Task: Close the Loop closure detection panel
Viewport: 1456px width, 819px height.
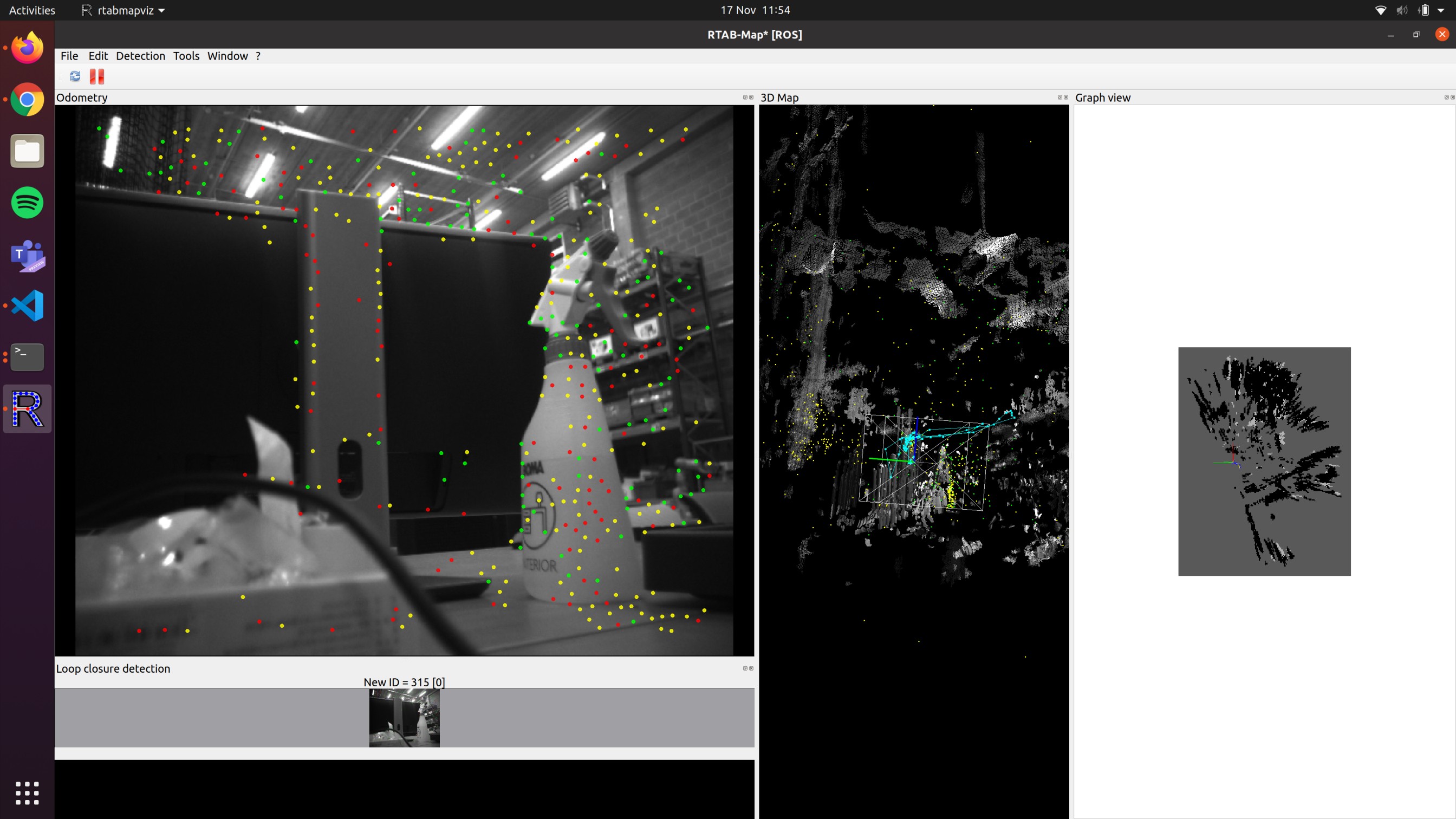Action: pos(751,668)
